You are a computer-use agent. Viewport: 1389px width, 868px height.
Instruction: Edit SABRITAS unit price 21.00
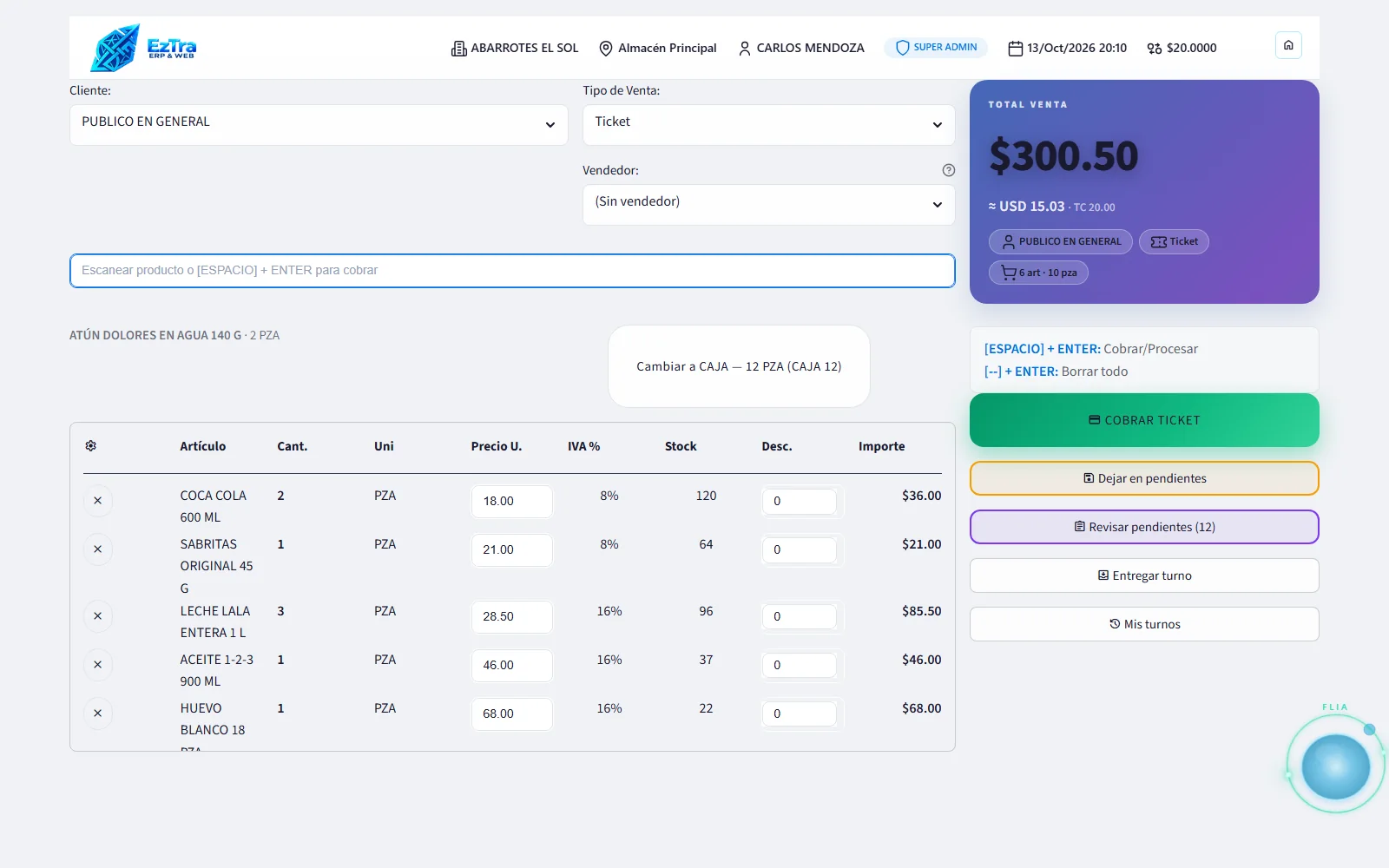[x=512, y=549]
